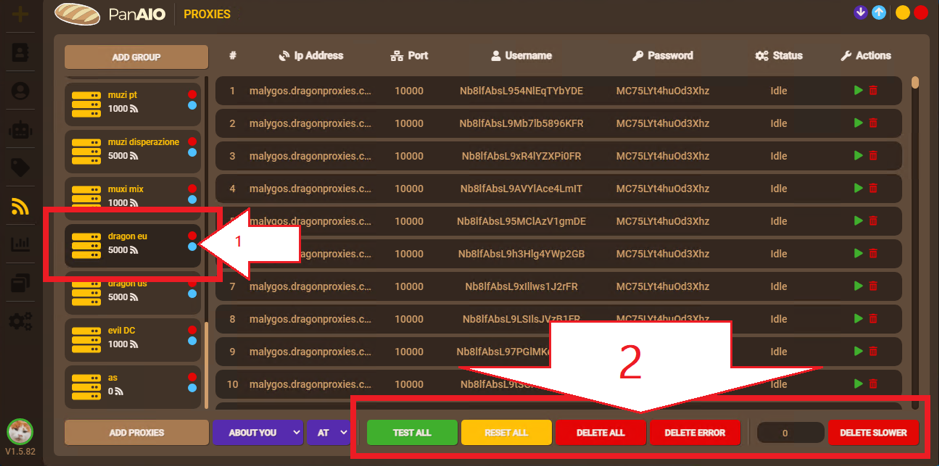Click red dot on muxi mix group

(x=192, y=188)
